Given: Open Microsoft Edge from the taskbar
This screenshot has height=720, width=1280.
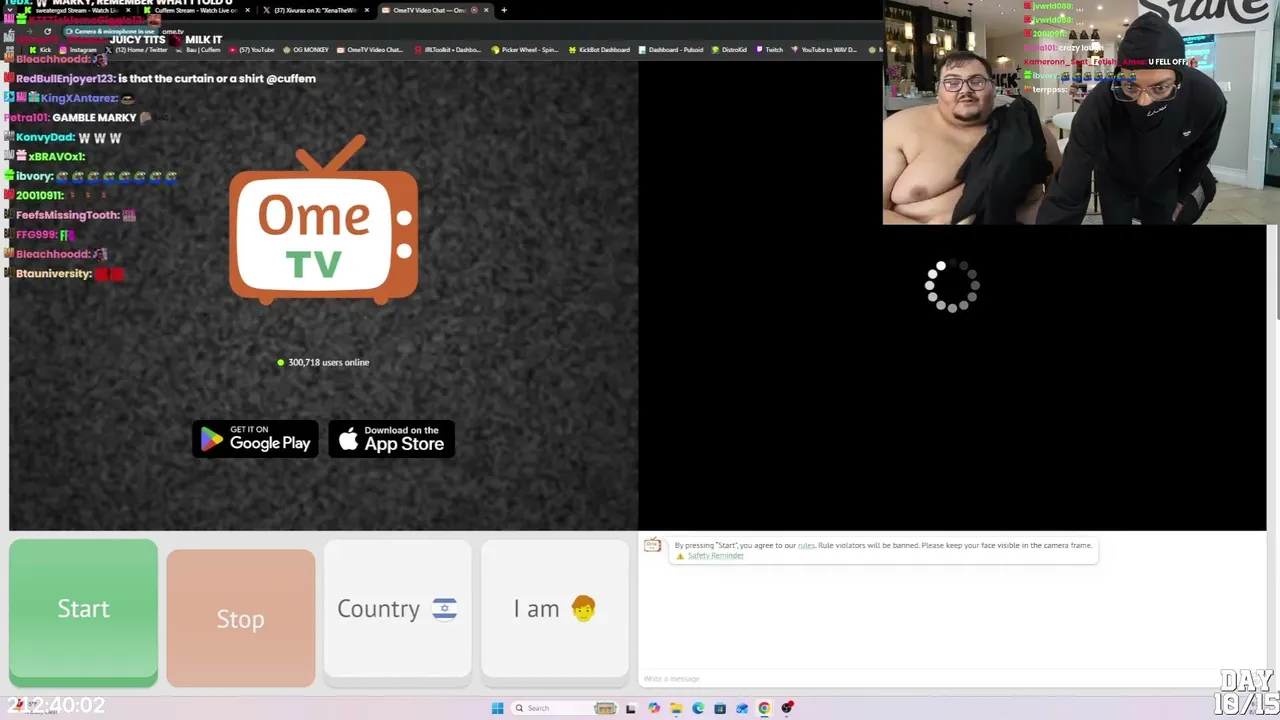Looking at the screenshot, I should (x=698, y=708).
